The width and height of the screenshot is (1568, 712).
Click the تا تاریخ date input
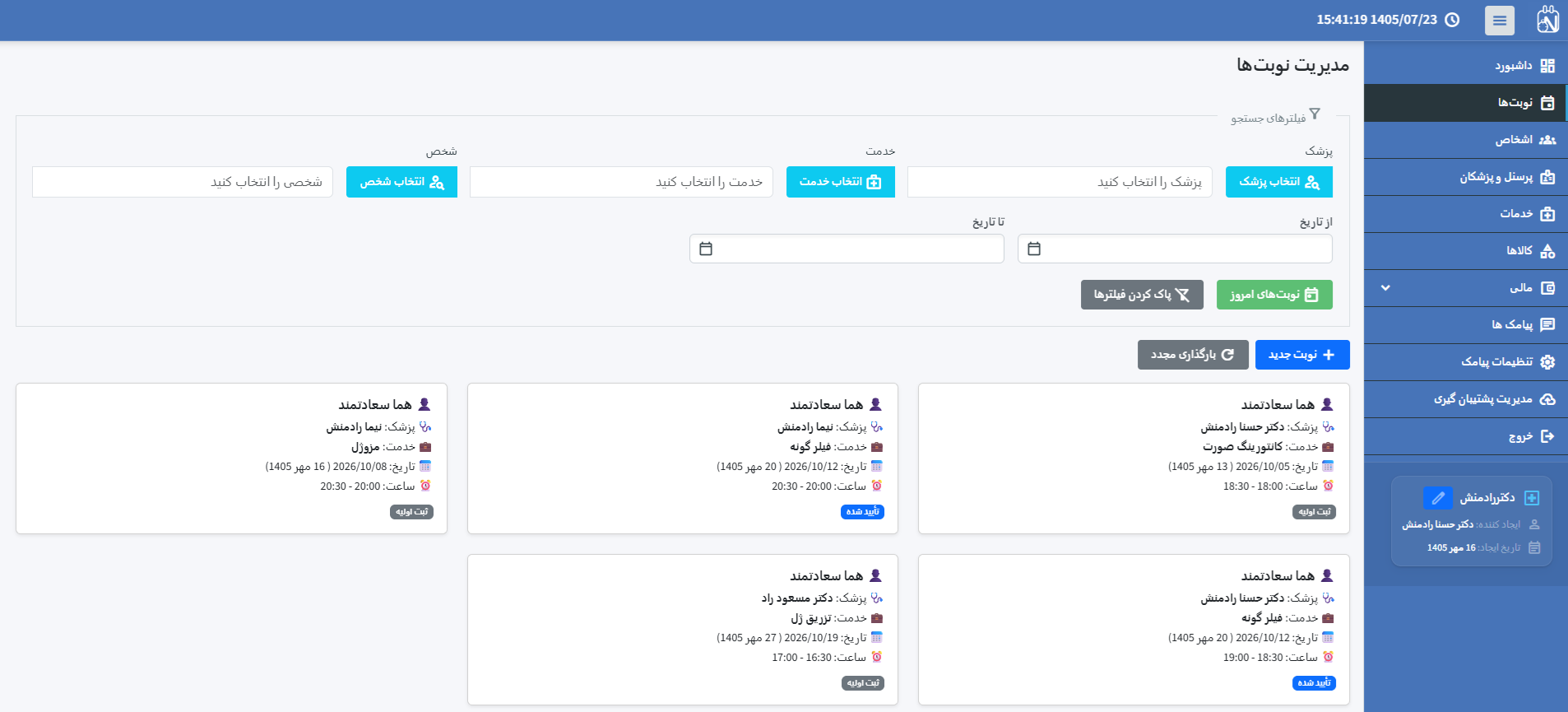847,249
